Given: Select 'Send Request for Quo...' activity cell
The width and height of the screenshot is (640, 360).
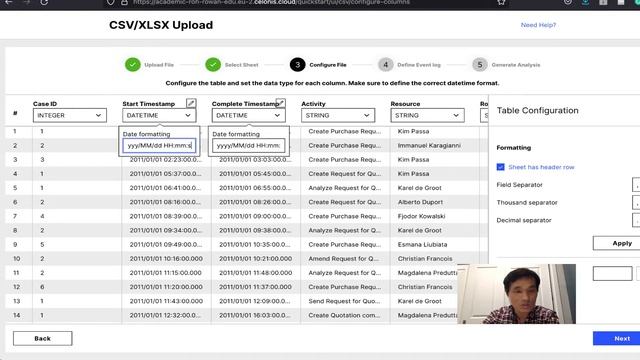Looking at the screenshot, I should (x=344, y=301).
